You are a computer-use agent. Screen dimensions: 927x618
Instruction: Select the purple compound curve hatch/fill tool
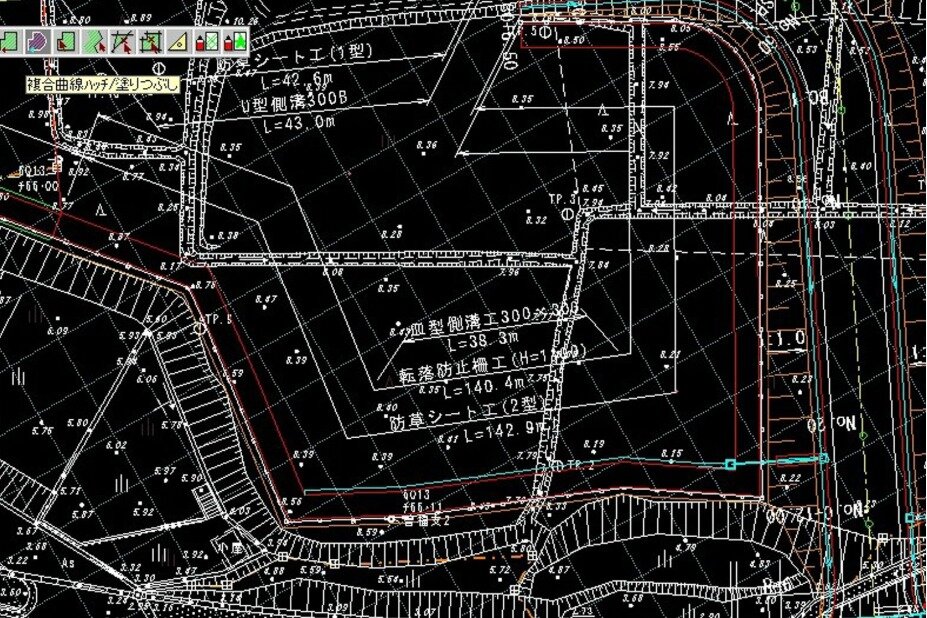(37, 41)
